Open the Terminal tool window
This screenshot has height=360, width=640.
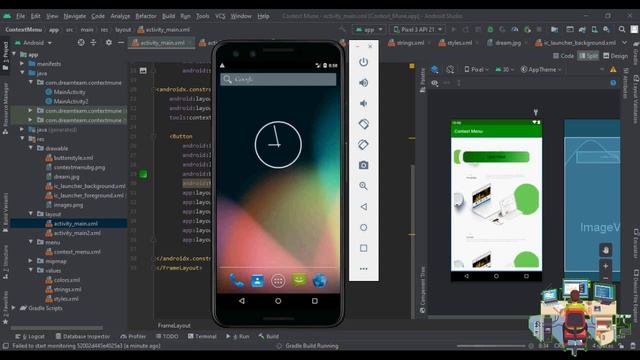[202, 336]
